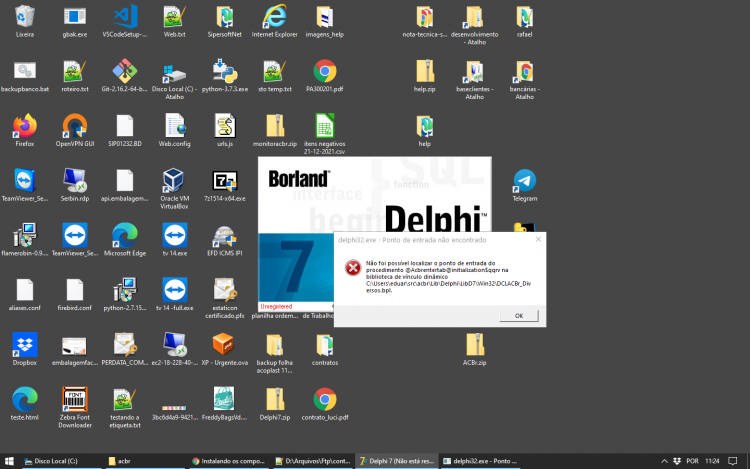Switch to acbr folder taskbar window

pyautogui.click(x=146, y=461)
